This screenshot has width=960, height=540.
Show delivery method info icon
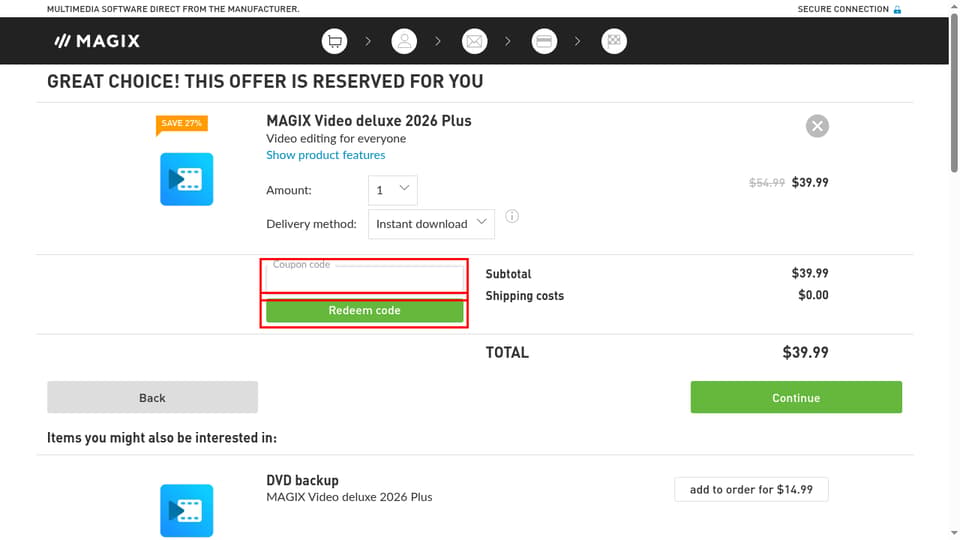click(512, 216)
